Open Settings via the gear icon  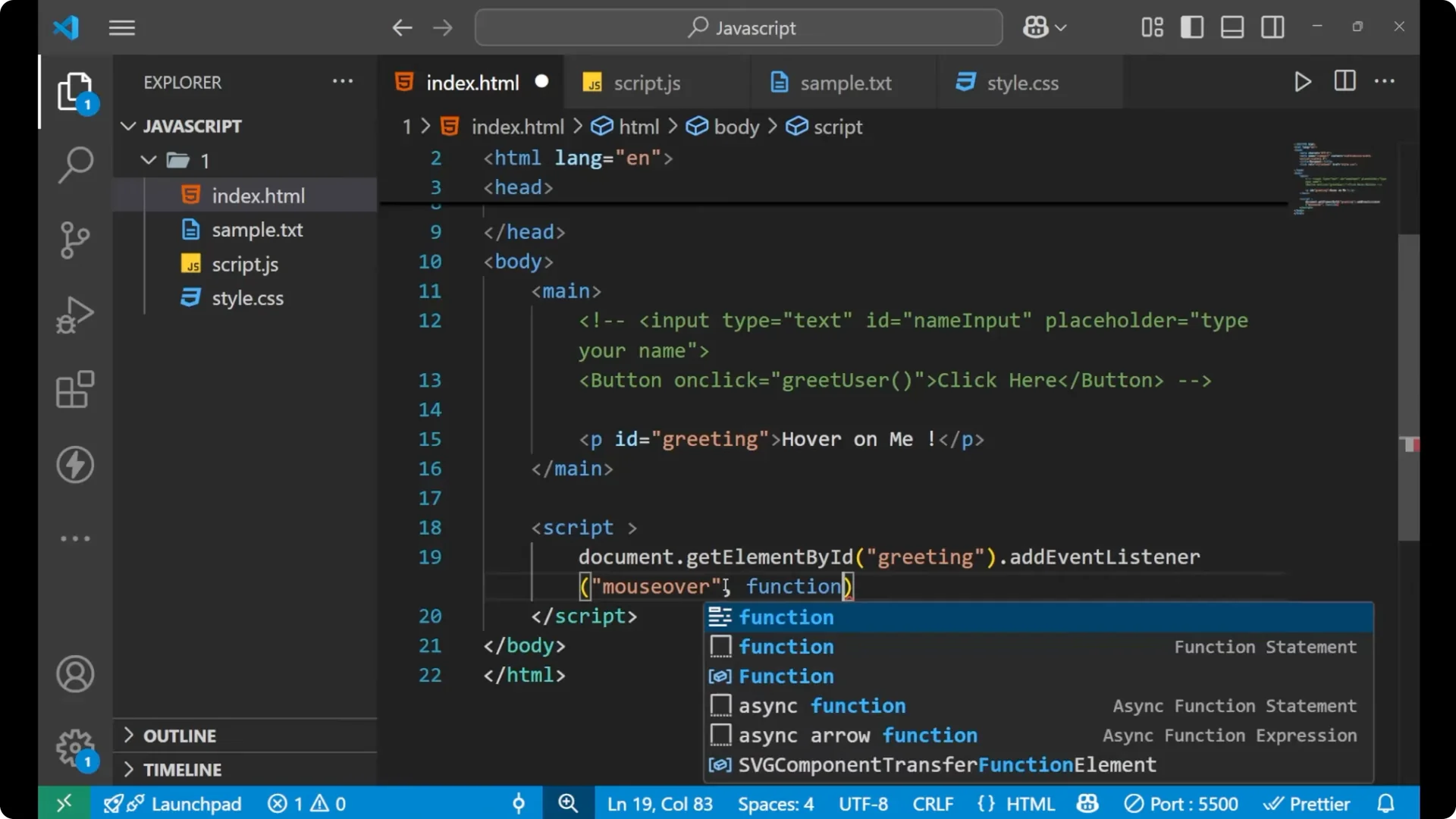75,747
